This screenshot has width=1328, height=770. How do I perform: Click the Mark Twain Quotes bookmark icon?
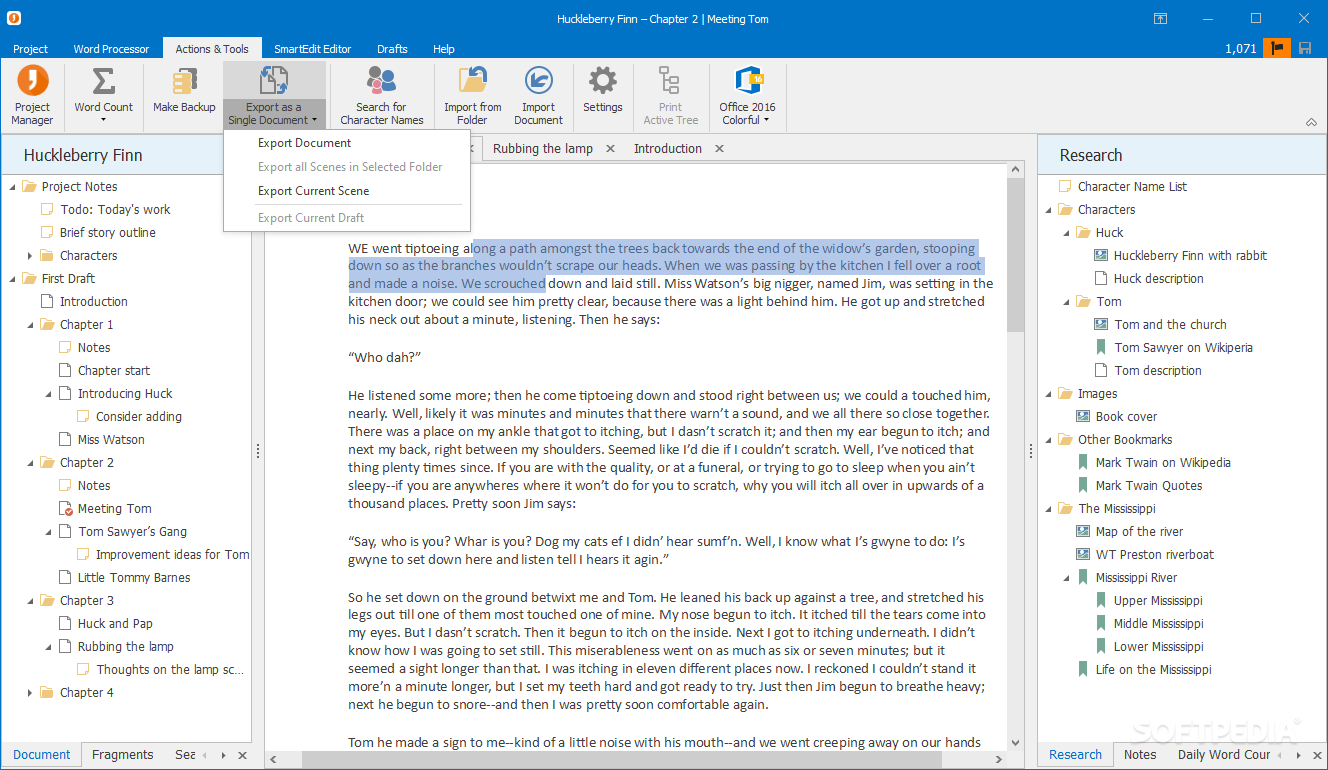point(1083,486)
